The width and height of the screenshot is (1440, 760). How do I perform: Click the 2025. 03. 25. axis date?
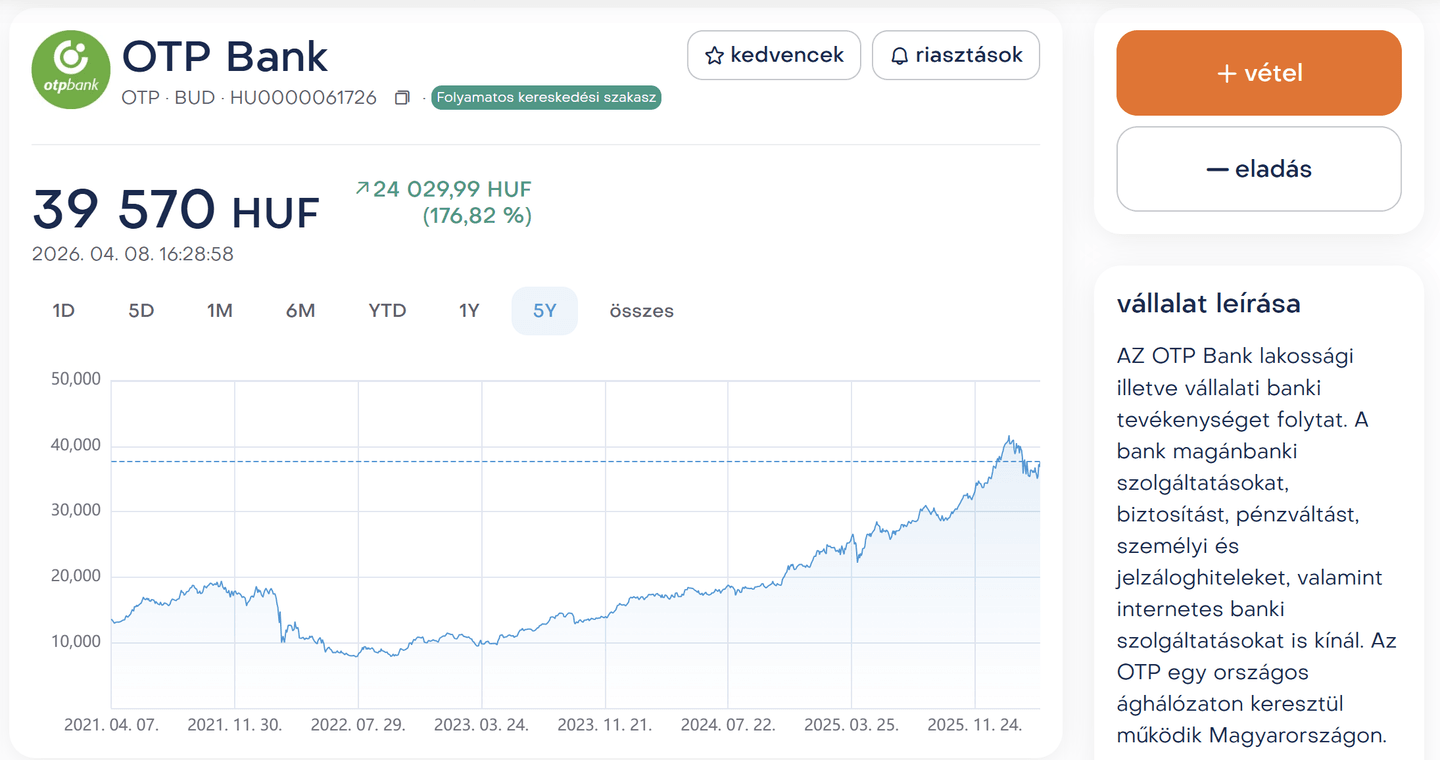852,725
